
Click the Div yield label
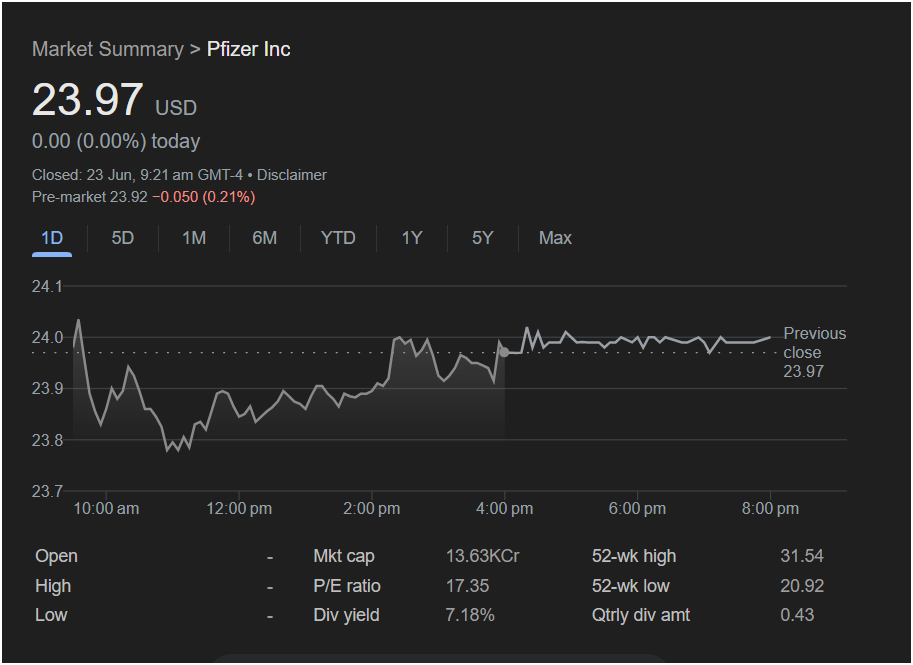(x=346, y=615)
